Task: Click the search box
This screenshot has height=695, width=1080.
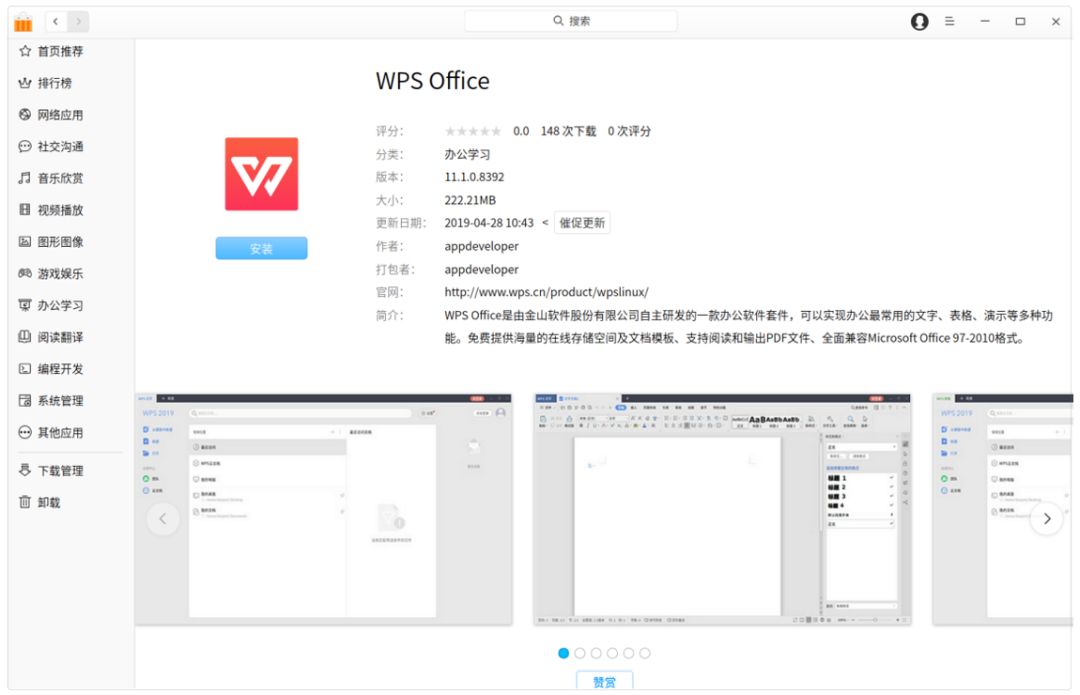Action: [570, 21]
